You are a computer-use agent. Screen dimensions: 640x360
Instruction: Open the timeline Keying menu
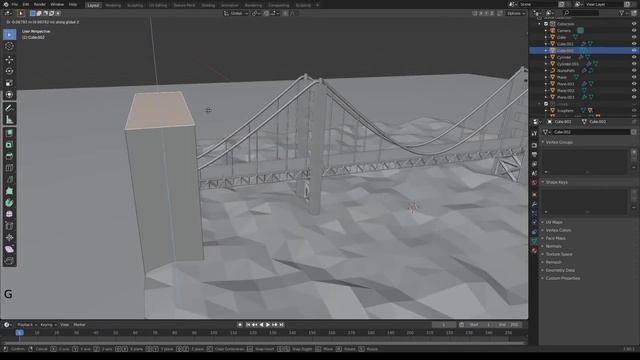(48, 325)
